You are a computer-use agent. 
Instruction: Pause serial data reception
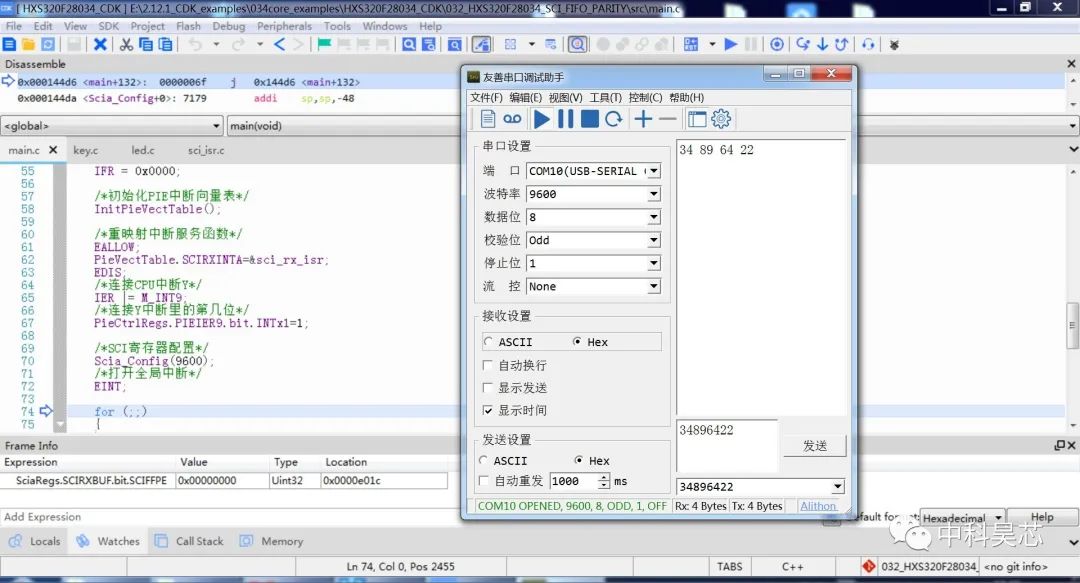(565, 119)
